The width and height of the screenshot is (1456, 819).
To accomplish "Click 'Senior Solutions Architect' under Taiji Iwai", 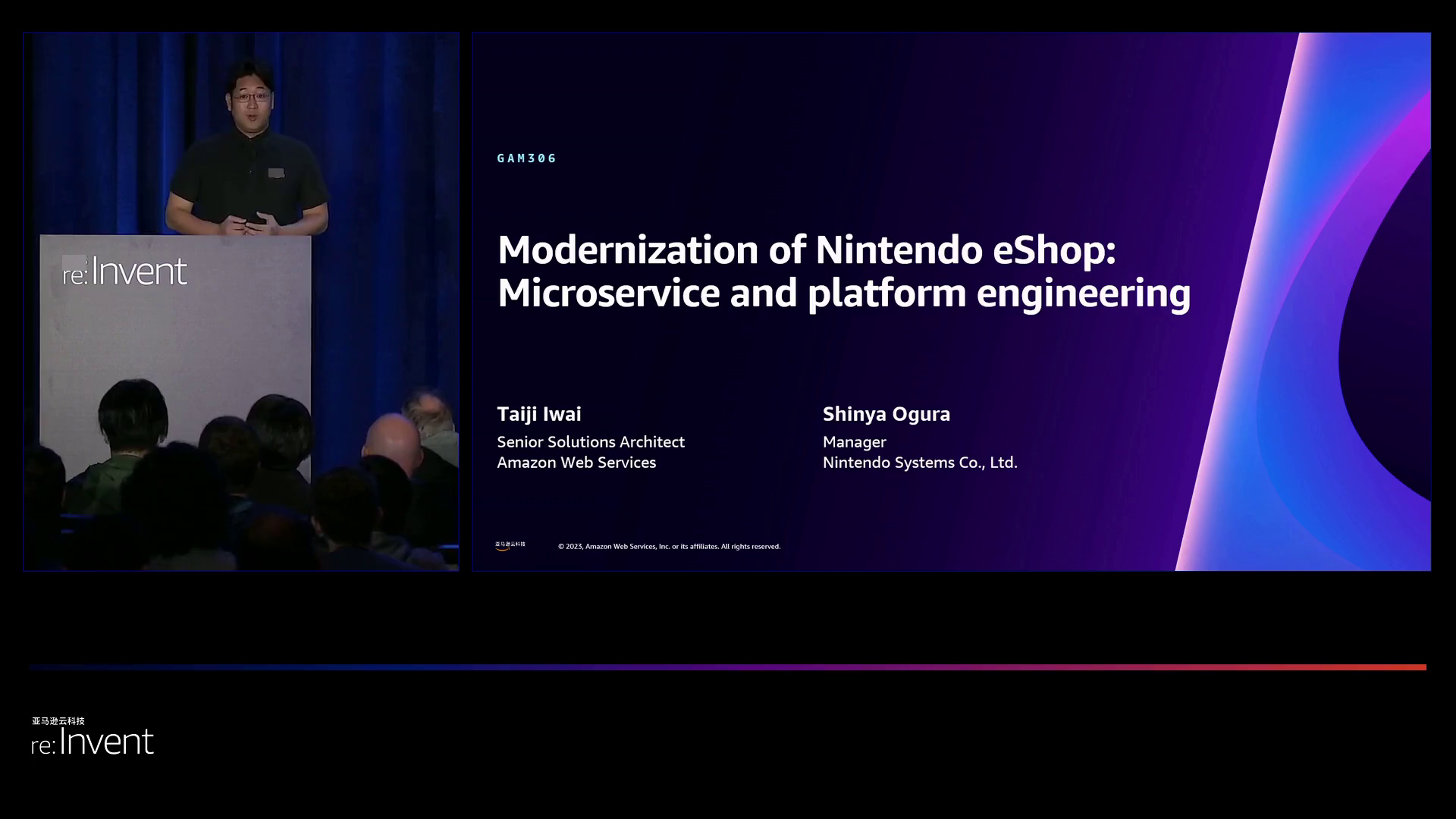I will (591, 442).
